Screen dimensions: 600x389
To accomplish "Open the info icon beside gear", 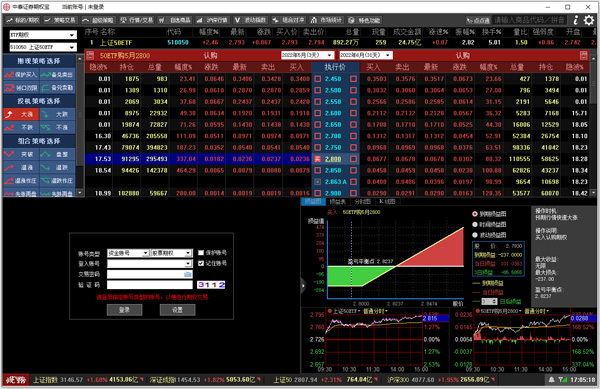I will click(576, 20).
